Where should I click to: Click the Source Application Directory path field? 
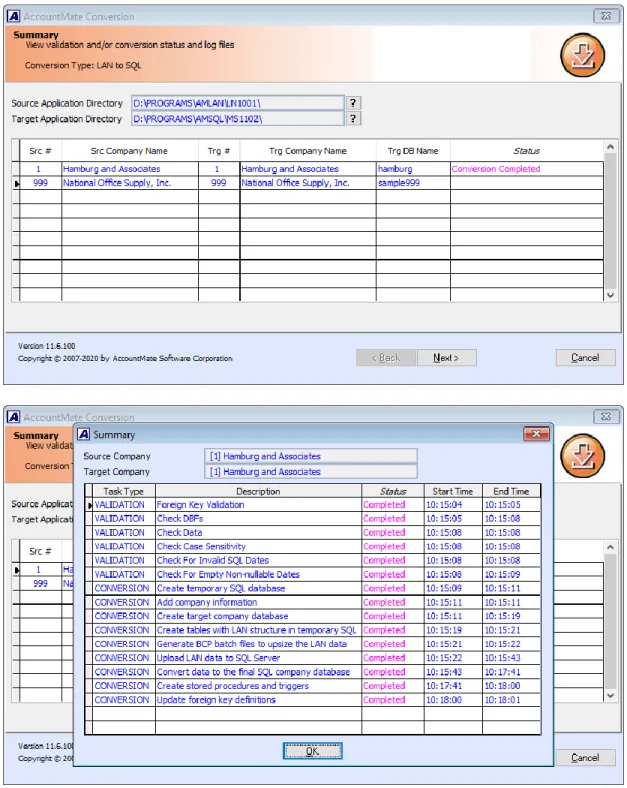238,103
